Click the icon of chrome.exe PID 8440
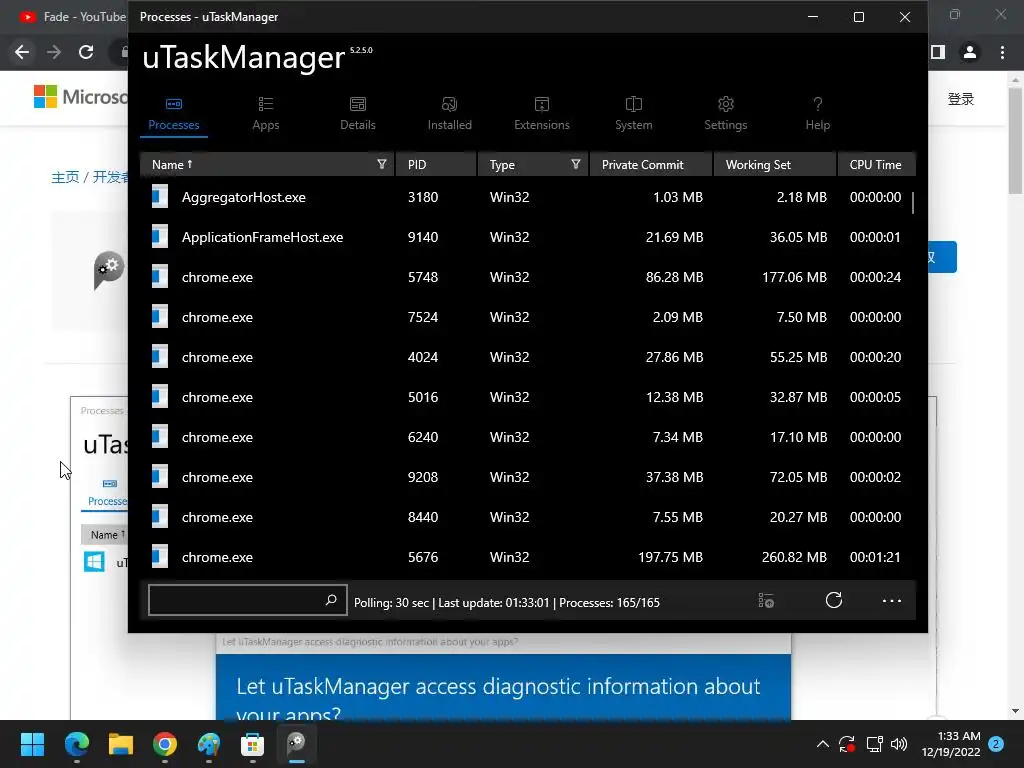Screen dimensions: 1024x768 [159, 517]
